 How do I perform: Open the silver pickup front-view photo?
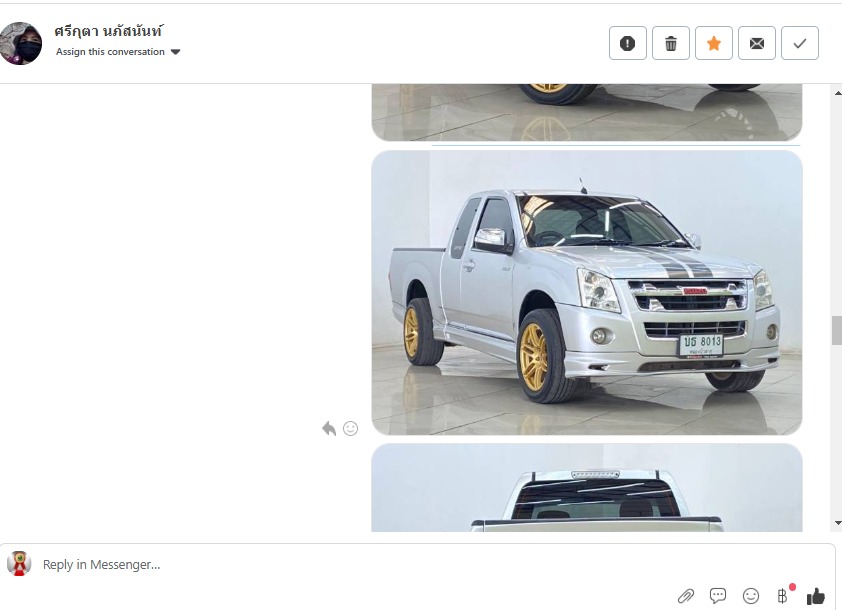(586, 293)
